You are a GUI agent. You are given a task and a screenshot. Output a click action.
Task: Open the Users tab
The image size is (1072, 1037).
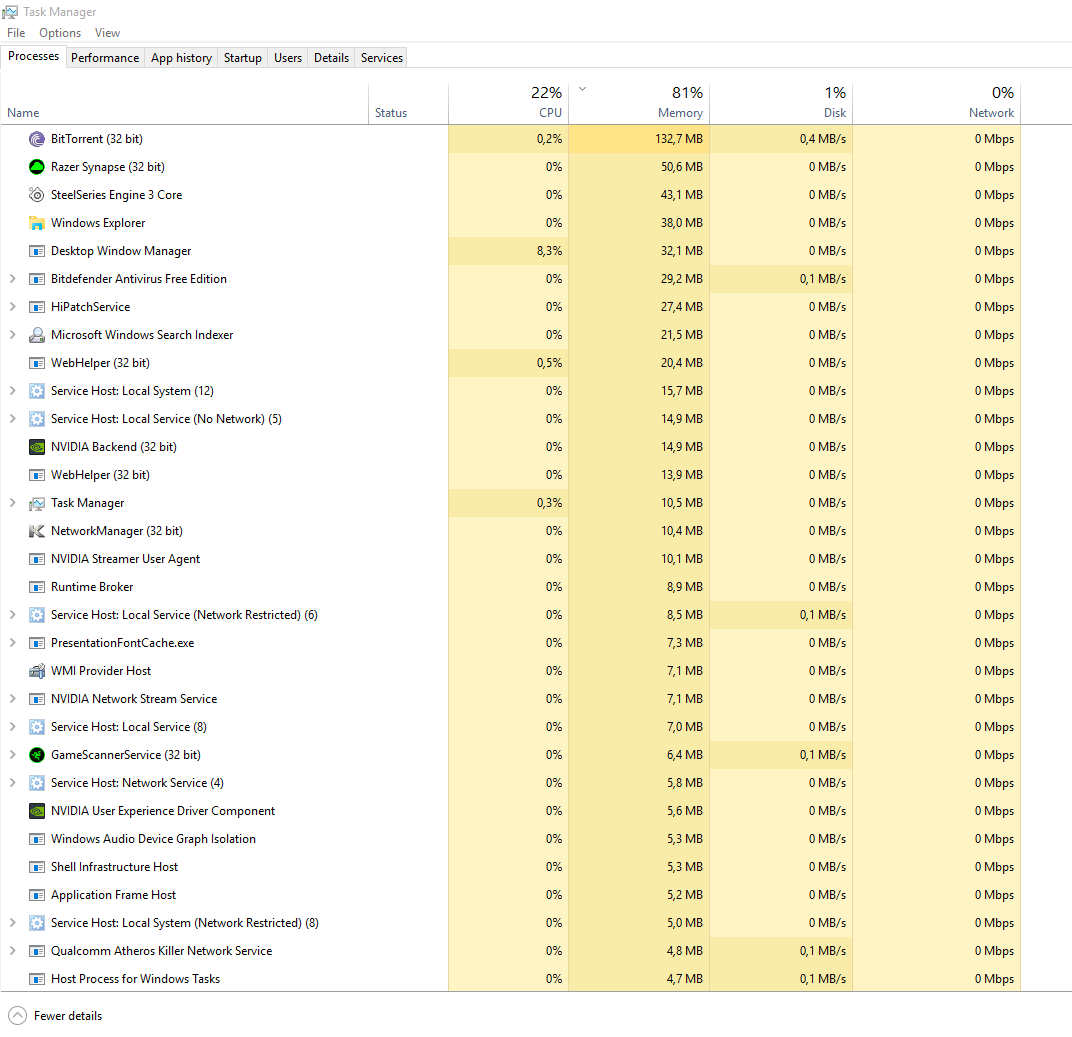(288, 58)
